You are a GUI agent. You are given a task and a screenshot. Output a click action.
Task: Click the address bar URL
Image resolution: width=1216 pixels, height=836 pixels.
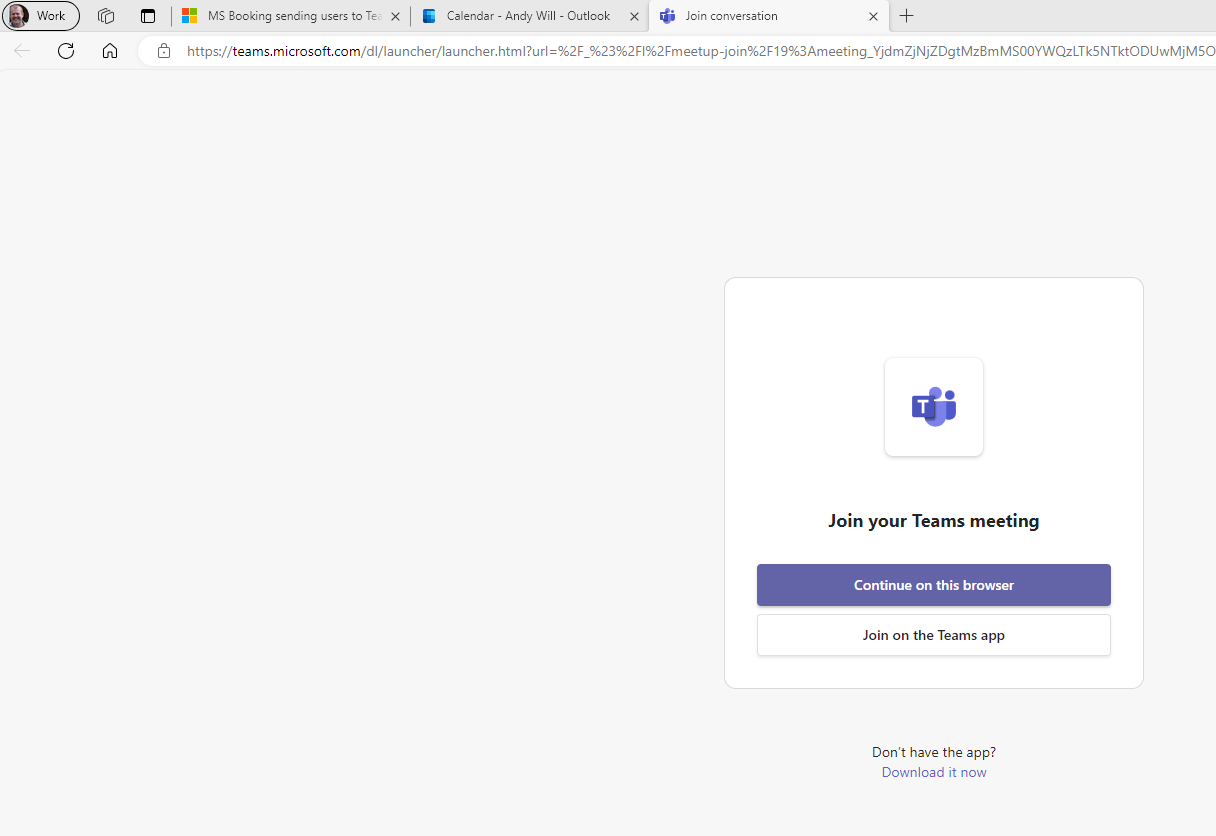699,51
